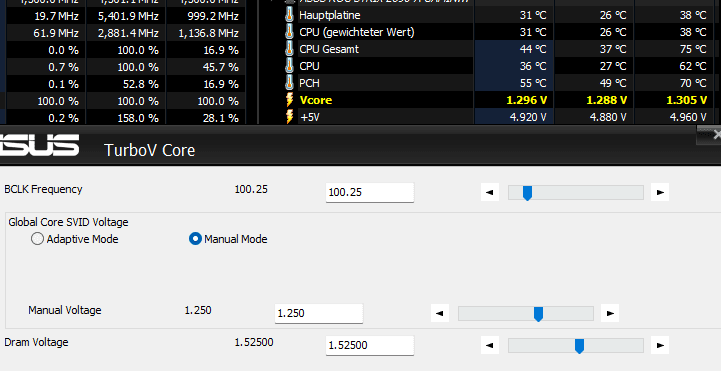Click the BCLK Frequency slider handle
721x371 pixels.
tap(527, 193)
